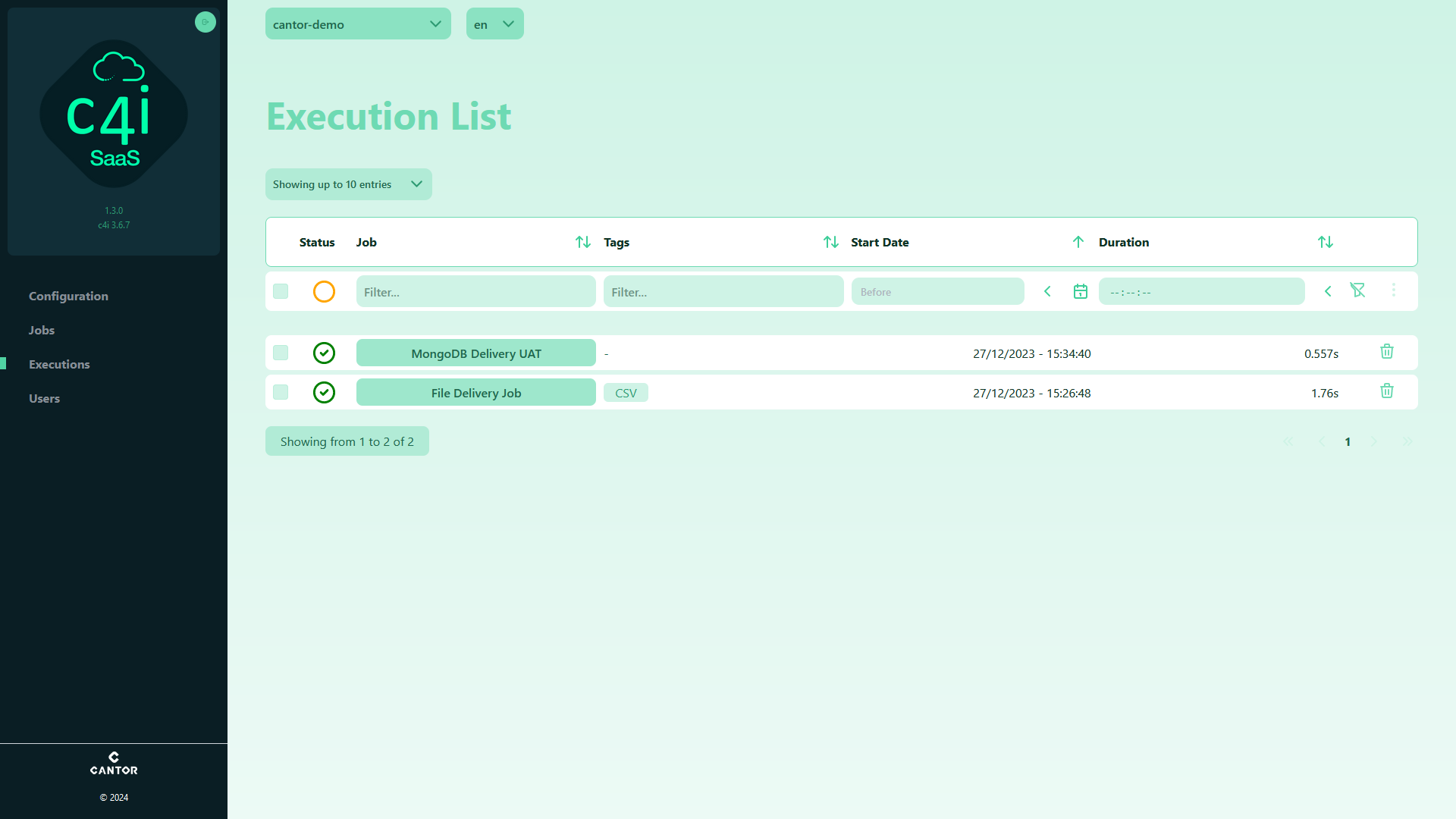Click the calendar picker icon for date filter
1456x819 pixels.
(1080, 291)
